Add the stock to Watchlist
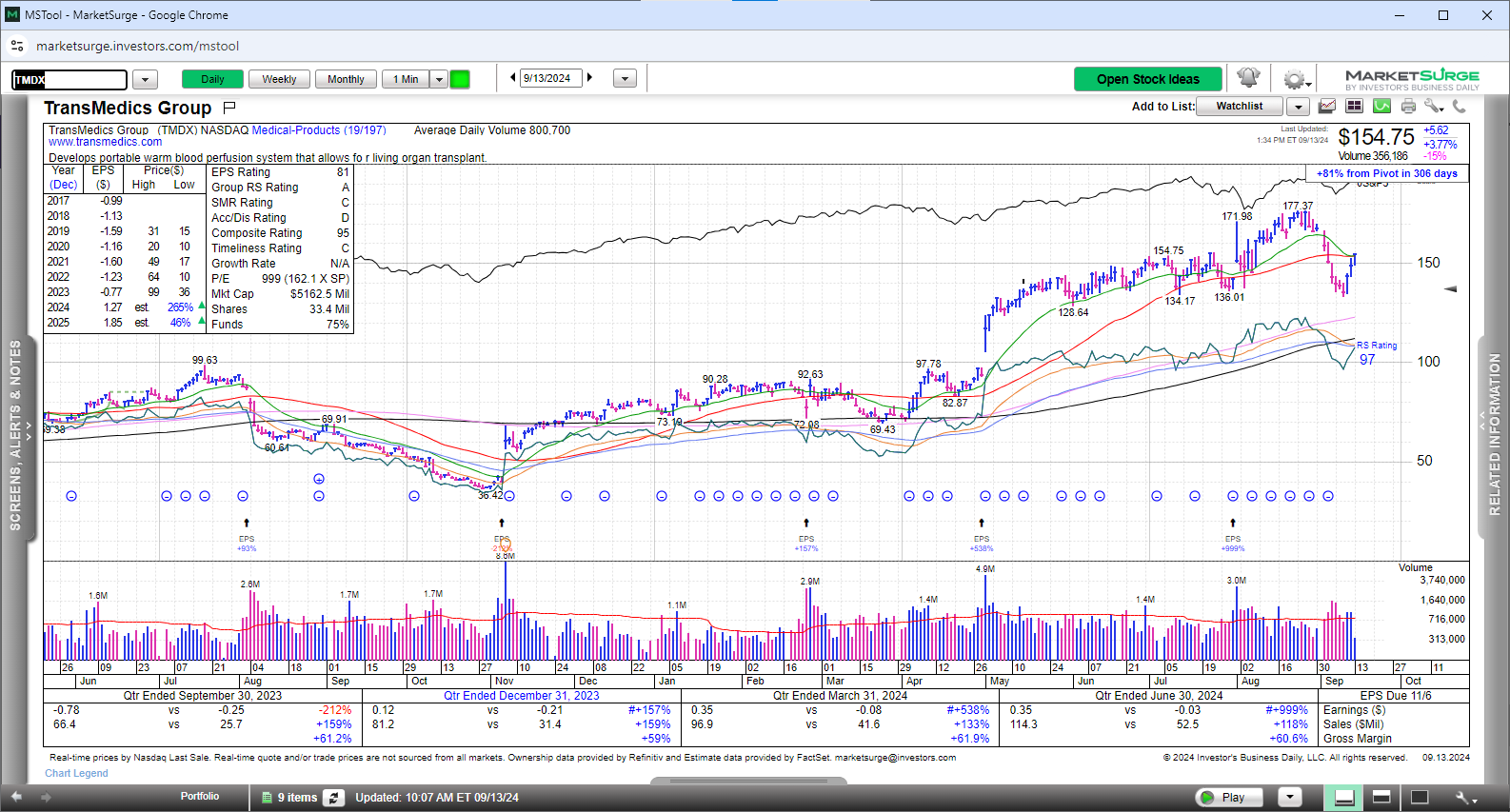1510x812 pixels. tap(1239, 107)
